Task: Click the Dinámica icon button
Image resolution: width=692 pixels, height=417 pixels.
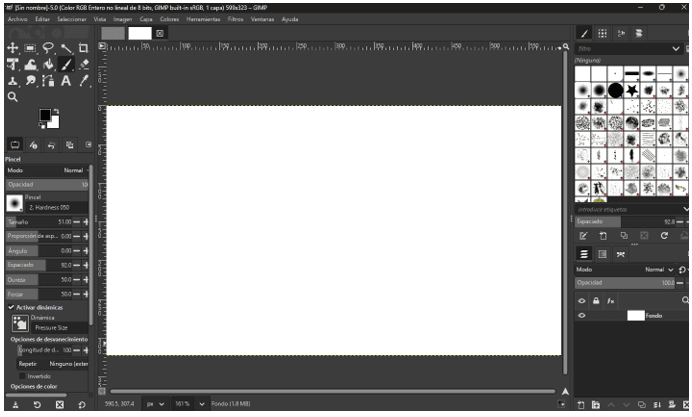Action: pyautogui.click(x=20, y=324)
